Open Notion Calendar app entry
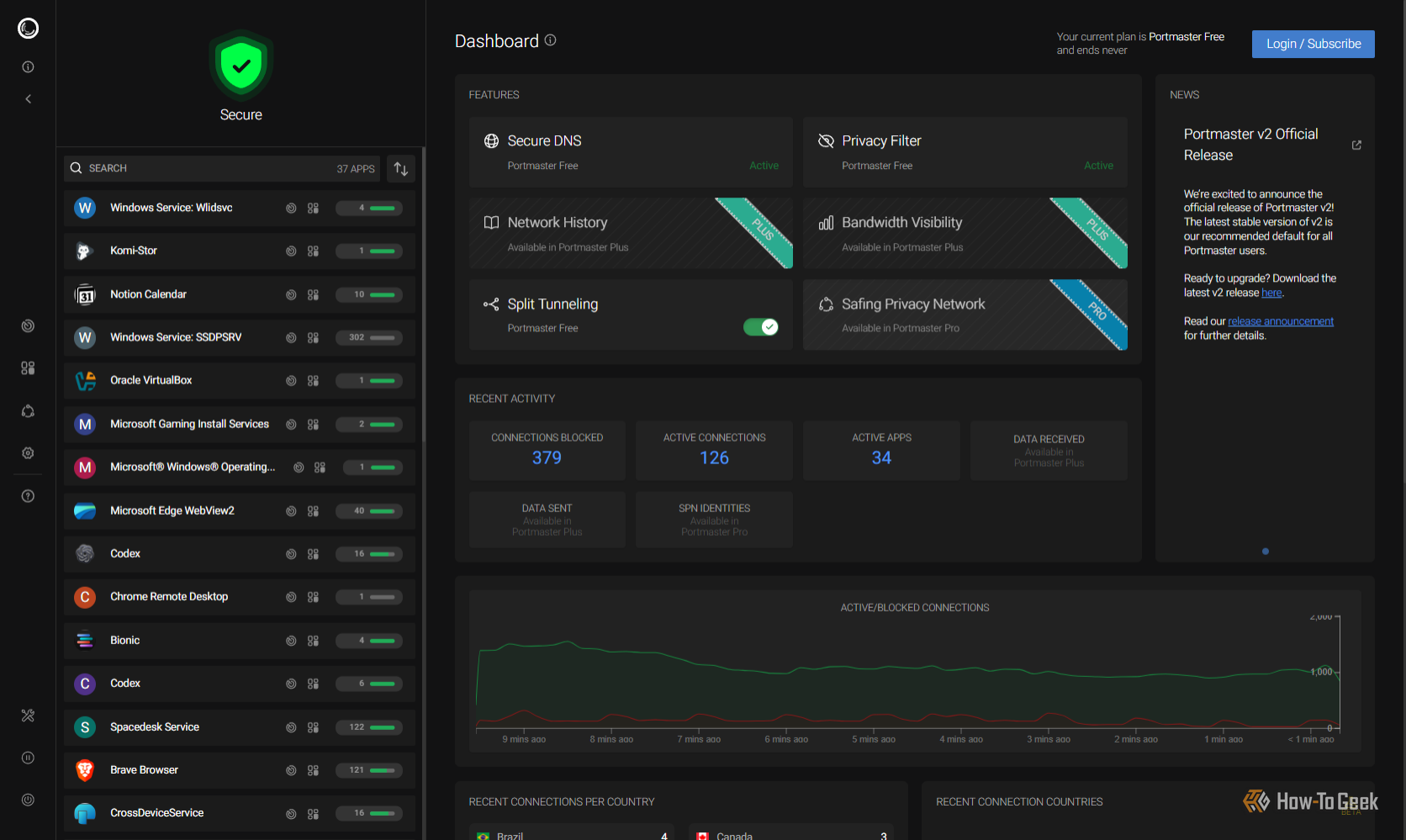The width and height of the screenshot is (1406, 840). [240, 295]
